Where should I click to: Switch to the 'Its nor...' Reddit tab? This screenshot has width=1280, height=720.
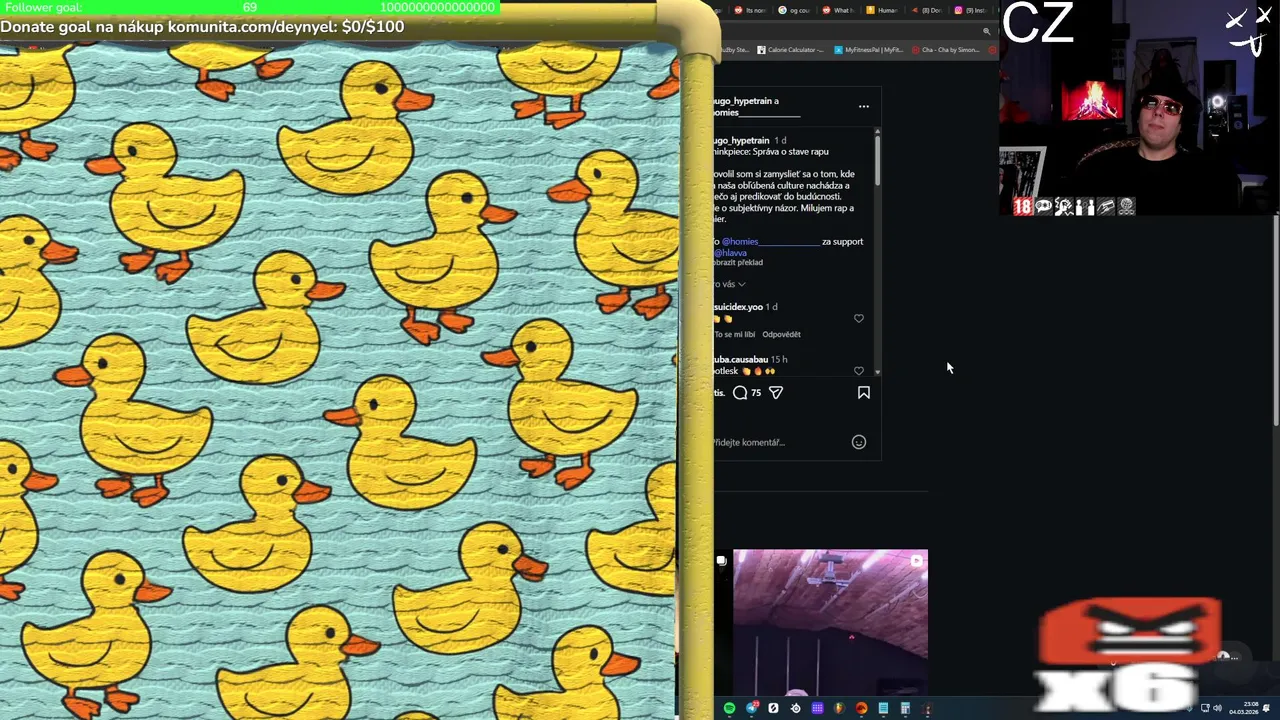(751, 10)
